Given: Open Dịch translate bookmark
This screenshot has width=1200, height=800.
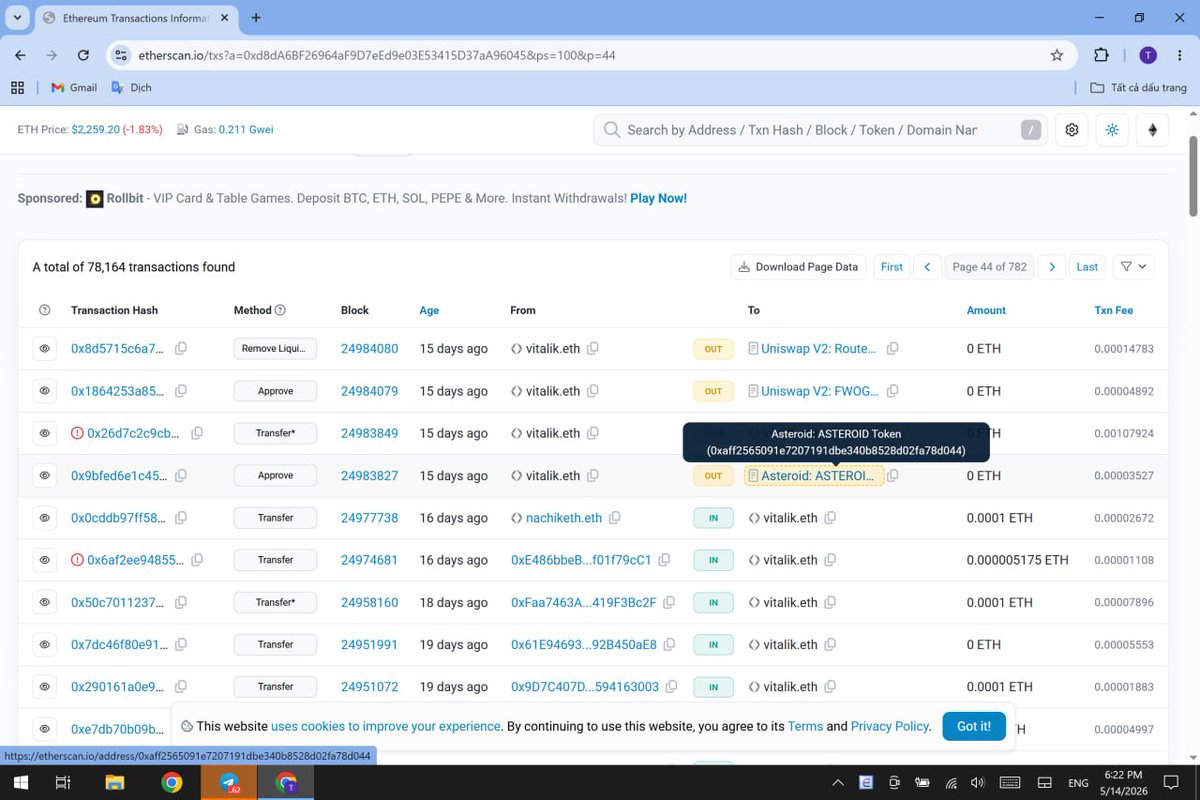Looking at the screenshot, I should 131,87.
